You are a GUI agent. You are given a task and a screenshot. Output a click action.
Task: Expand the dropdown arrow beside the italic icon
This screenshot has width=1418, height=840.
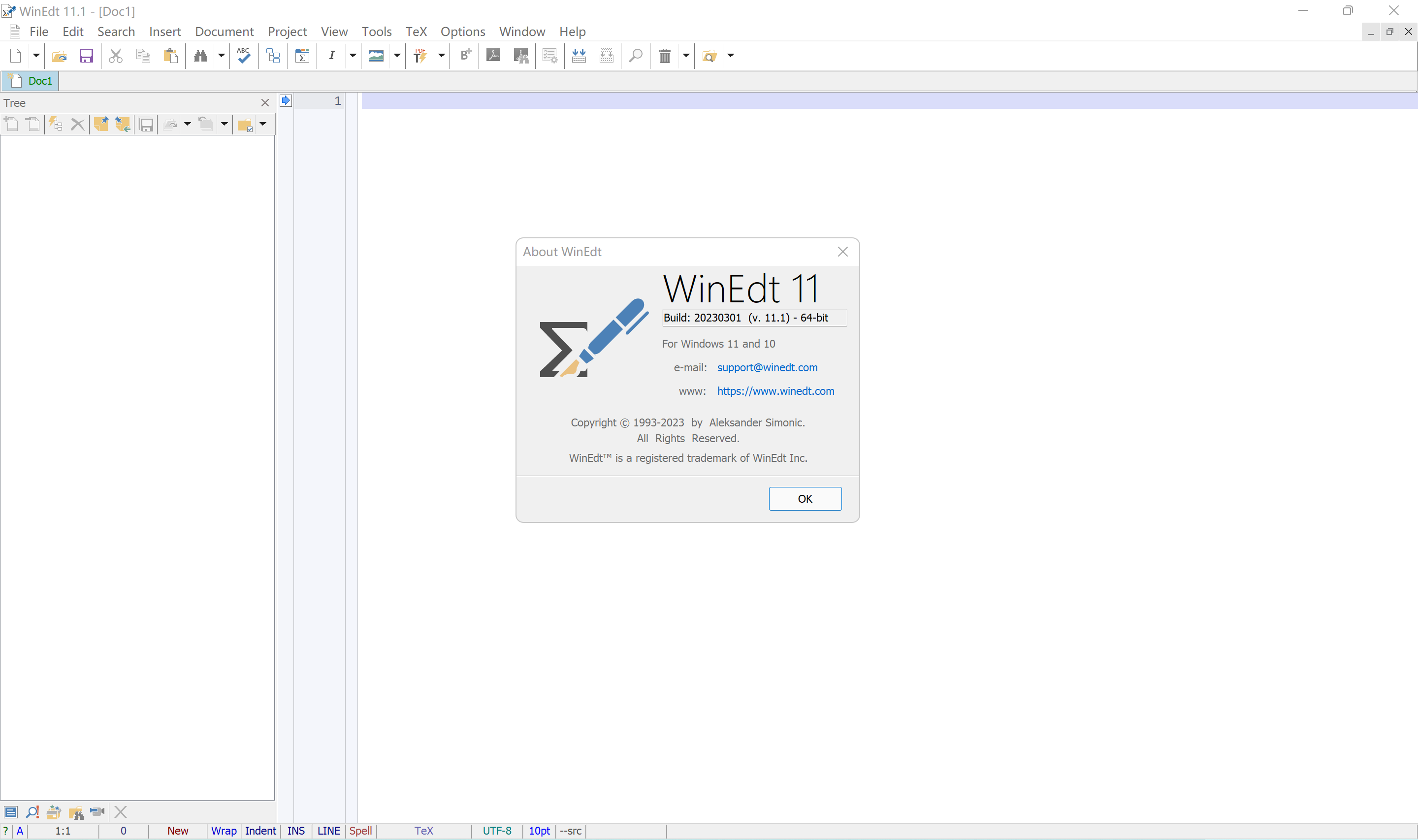click(x=353, y=56)
